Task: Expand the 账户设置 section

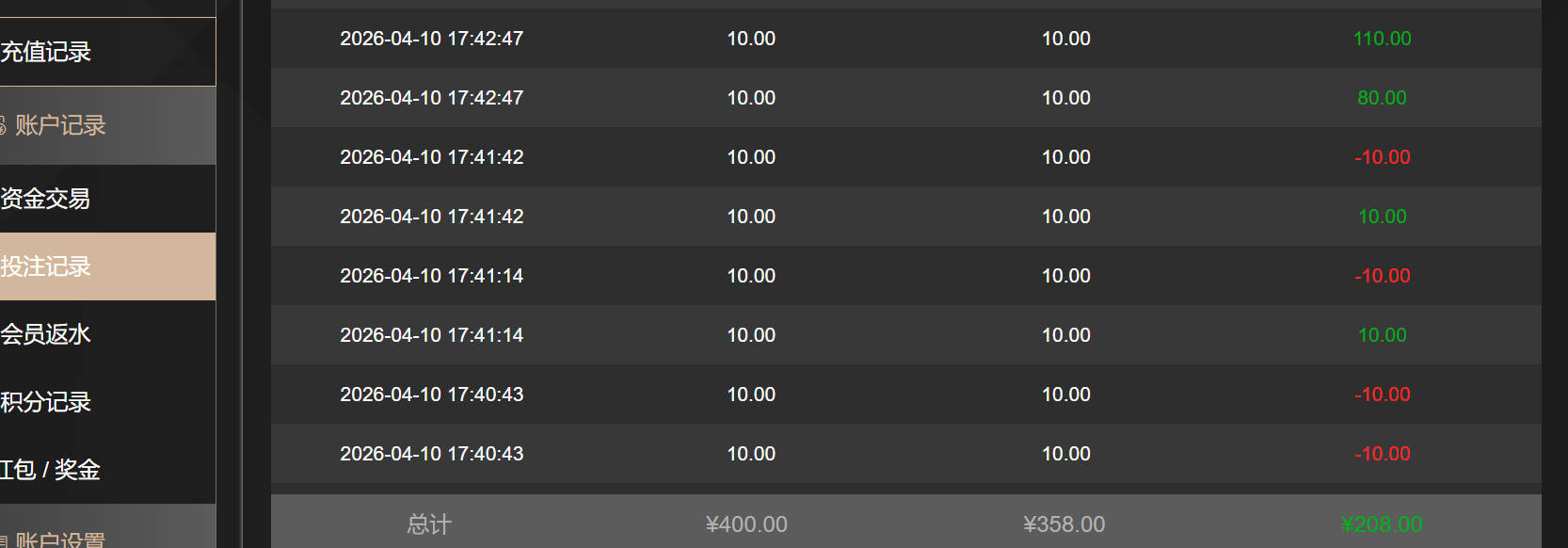Action: pyautogui.click(x=60, y=540)
